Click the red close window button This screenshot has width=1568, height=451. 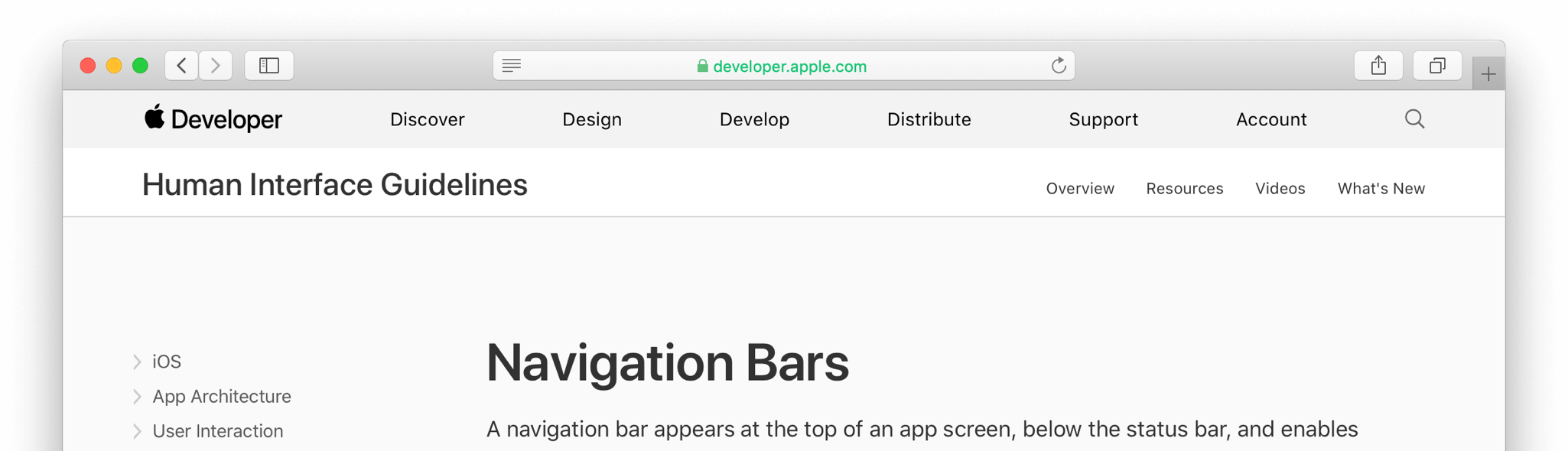88,66
